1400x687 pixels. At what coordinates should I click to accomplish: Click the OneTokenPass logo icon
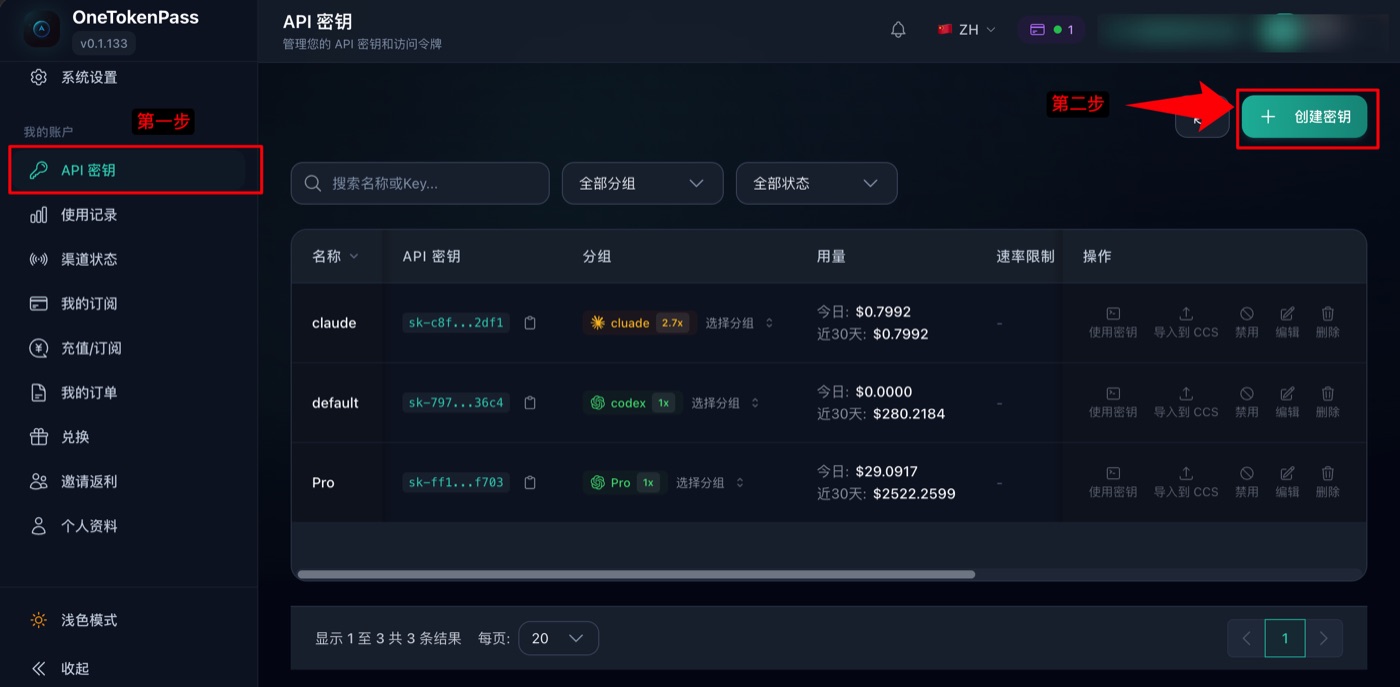coord(42,30)
